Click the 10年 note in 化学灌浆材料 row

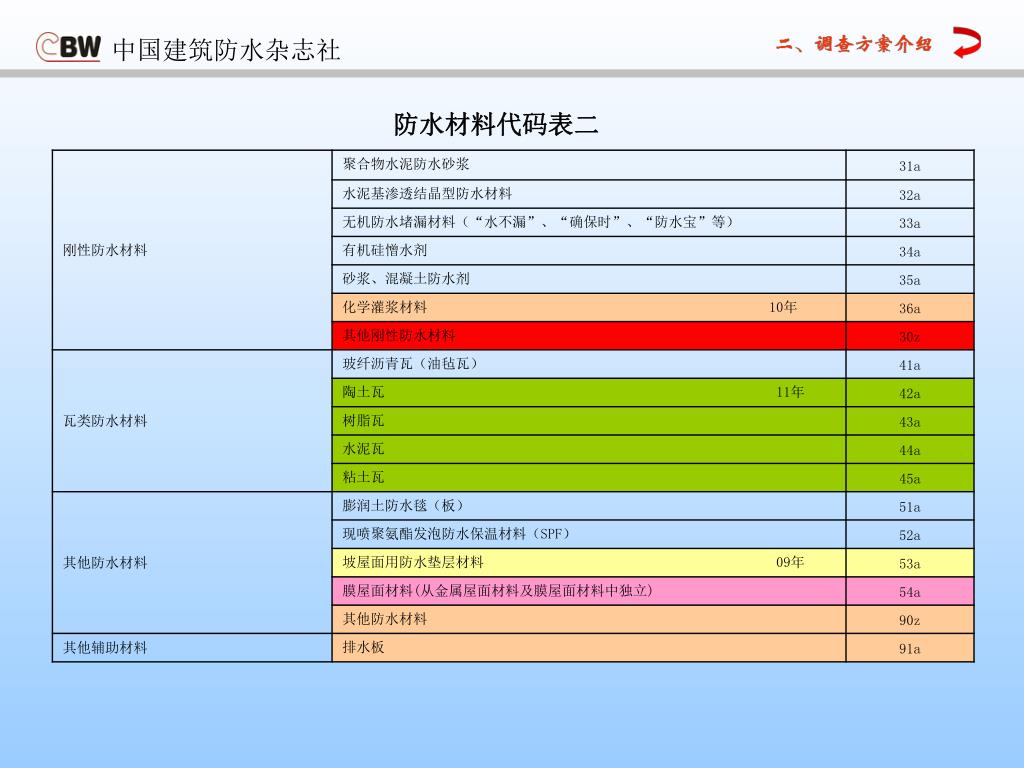click(782, 307)
